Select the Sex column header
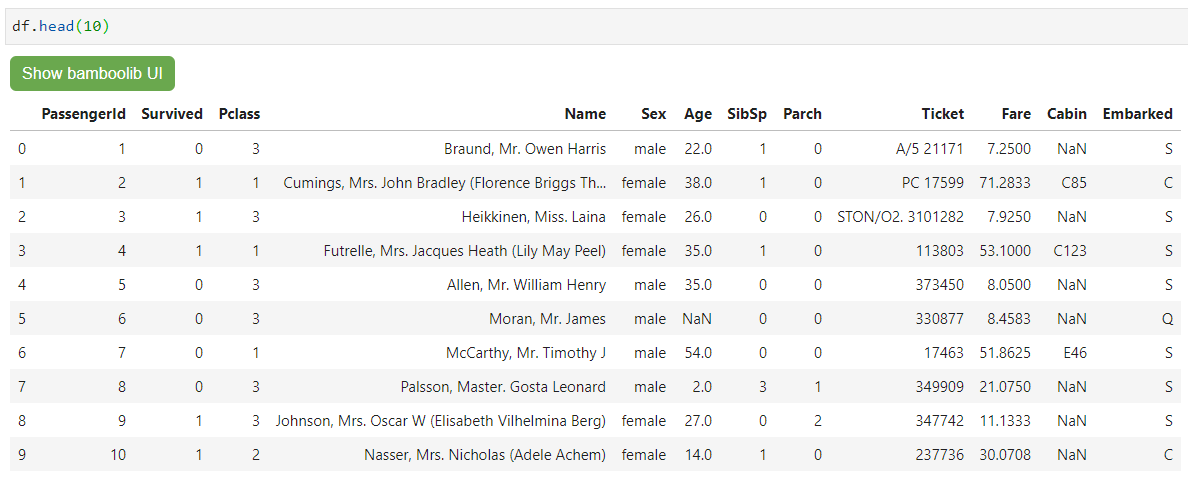The image size is (1188, 485). 653,114
